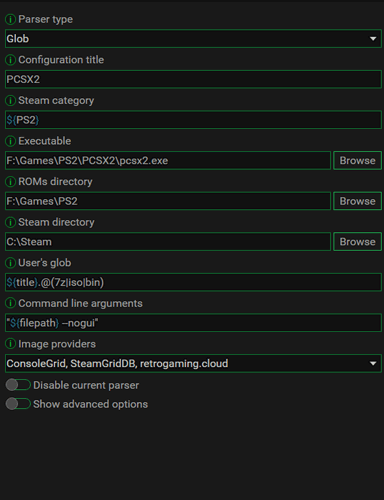This screenshot has width=384, height=500.
Task: Click the Executable path field with pcsx2.exe
Action: pos(168,161)
